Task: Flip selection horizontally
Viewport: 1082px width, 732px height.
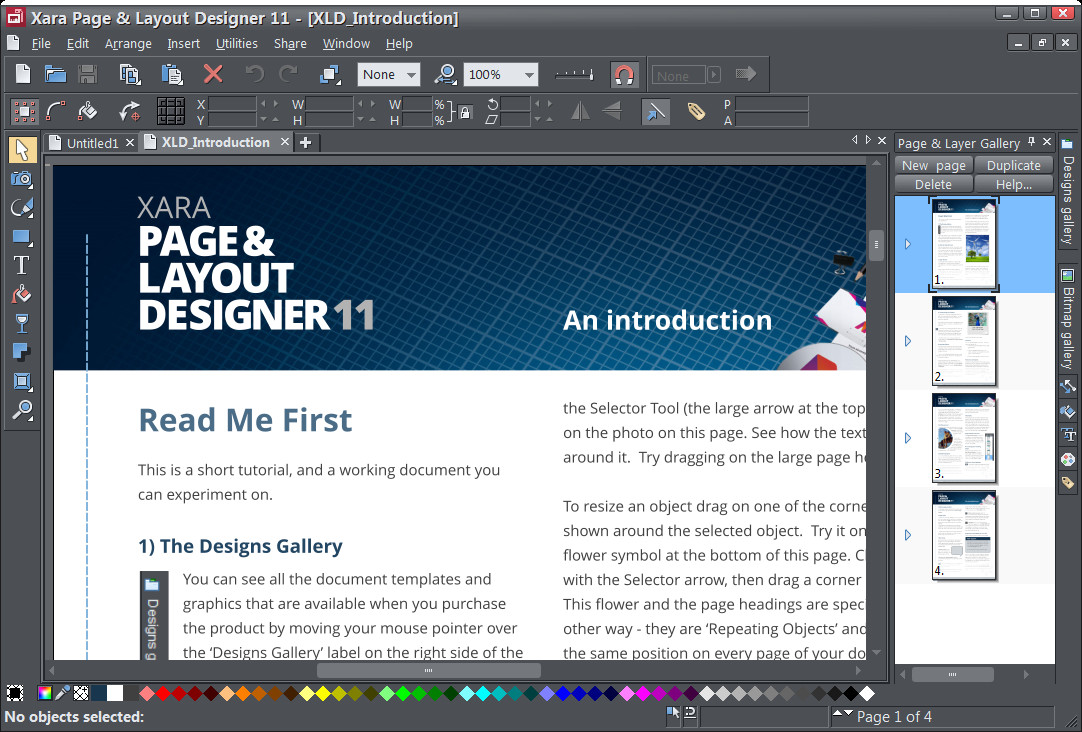Action: [580, 111]
